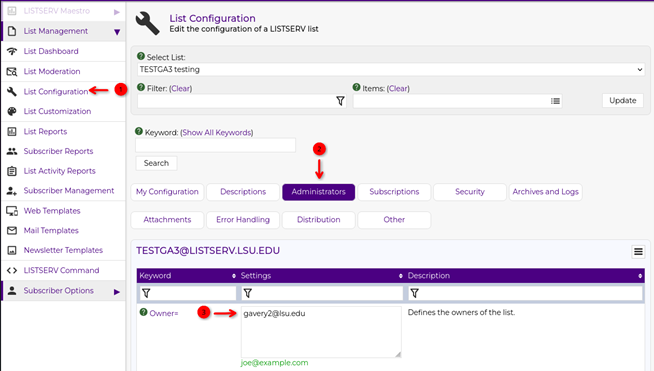Screen dimensions: 654x371
Task: Click the help icon next to Select List
Action: 141,56
